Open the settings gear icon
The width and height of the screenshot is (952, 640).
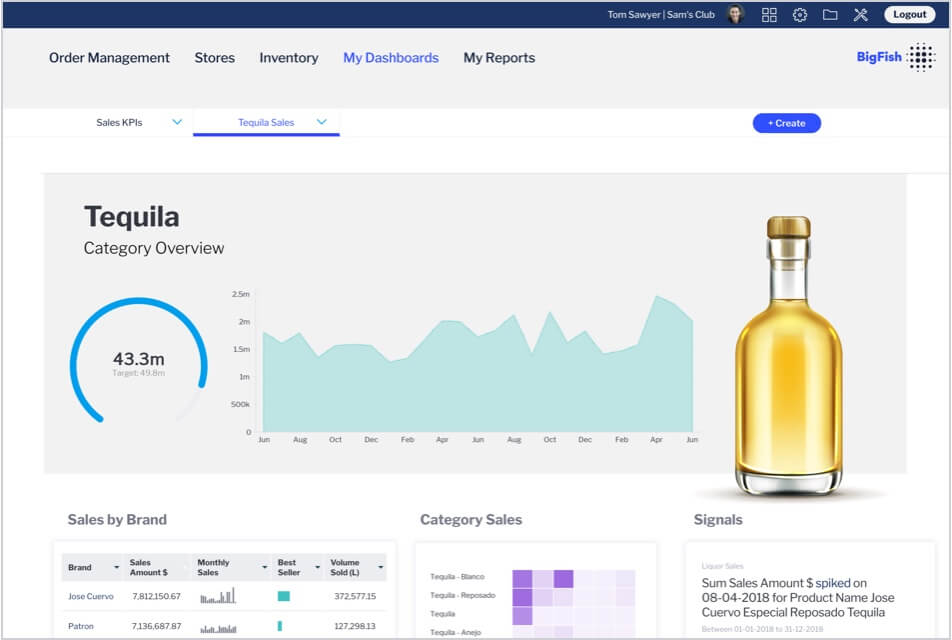799,14
